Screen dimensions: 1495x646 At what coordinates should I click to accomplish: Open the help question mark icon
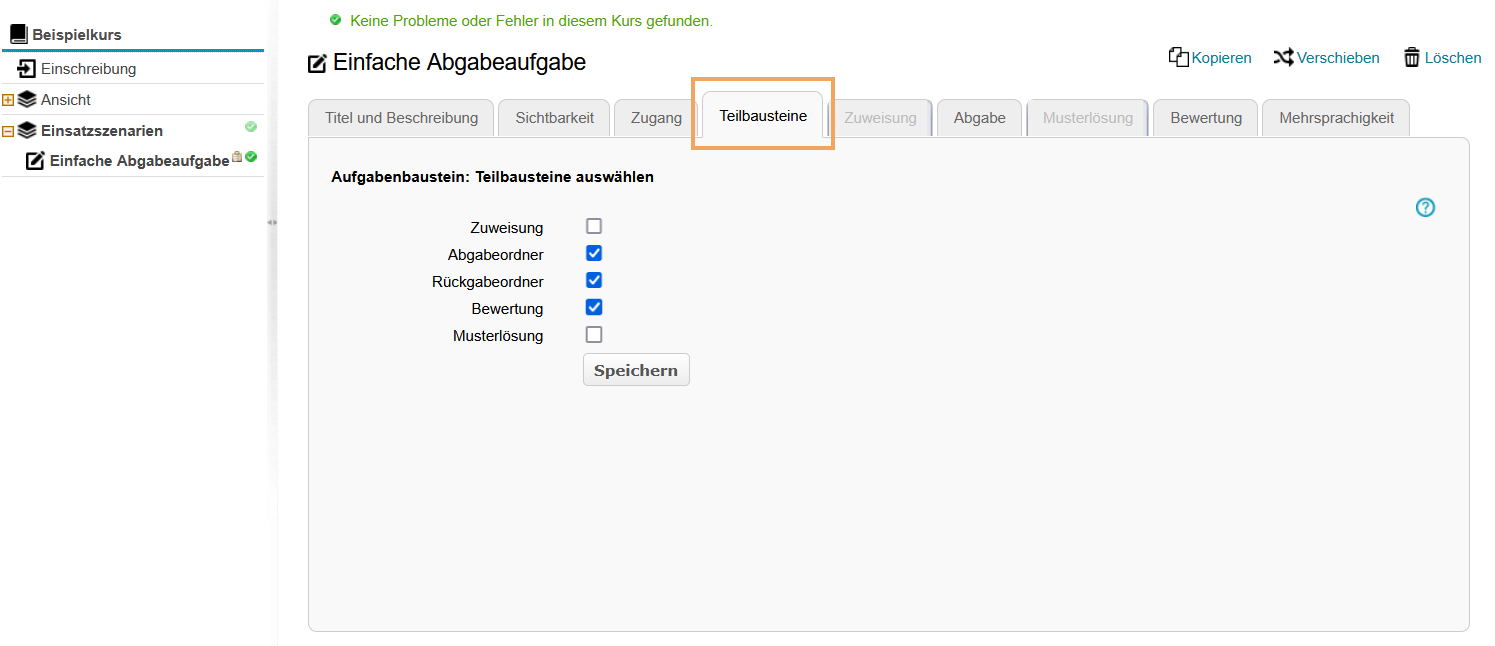[x=1425, y=207]
